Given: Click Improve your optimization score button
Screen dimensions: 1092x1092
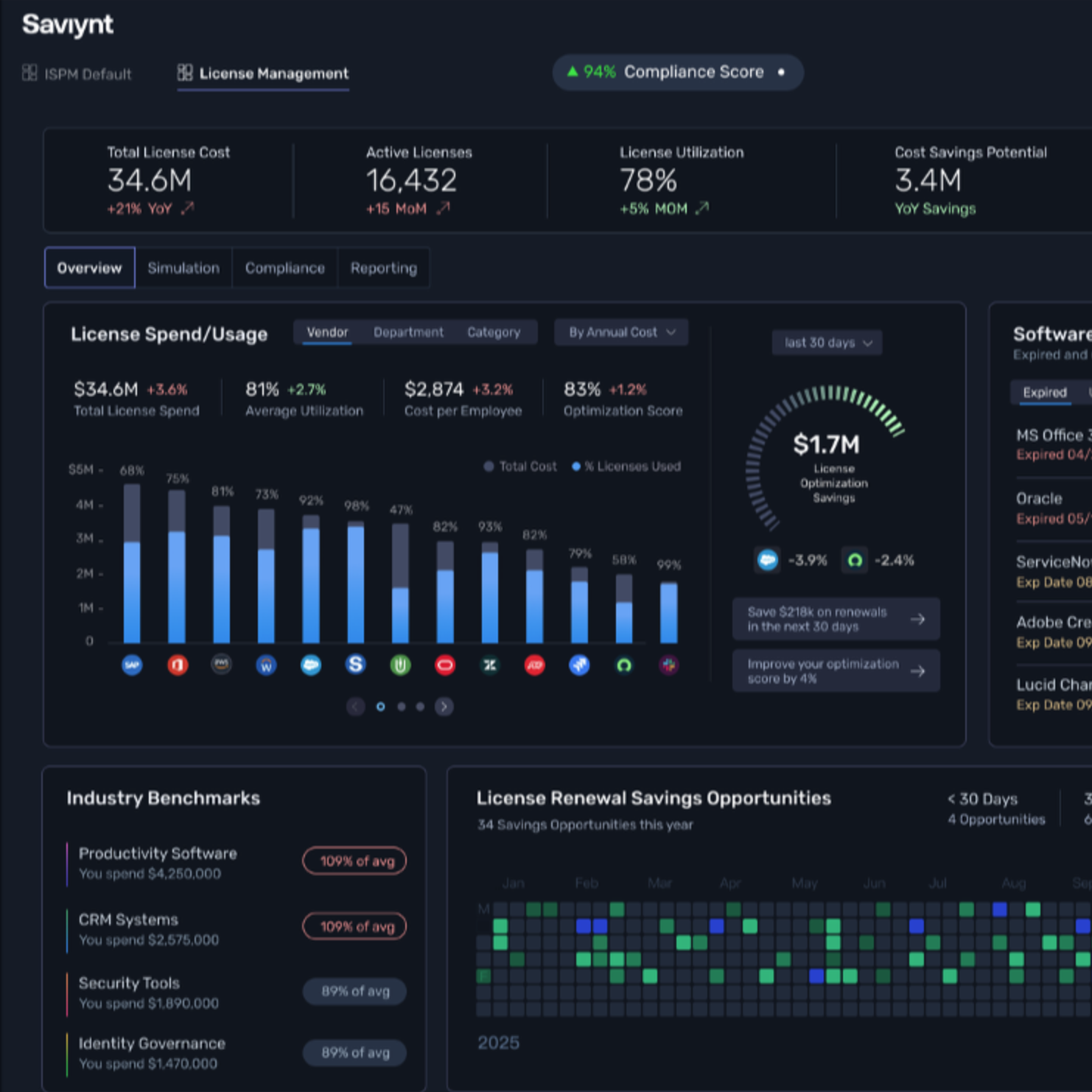Looking at the screenshot, I should click(x=836, y=671).
